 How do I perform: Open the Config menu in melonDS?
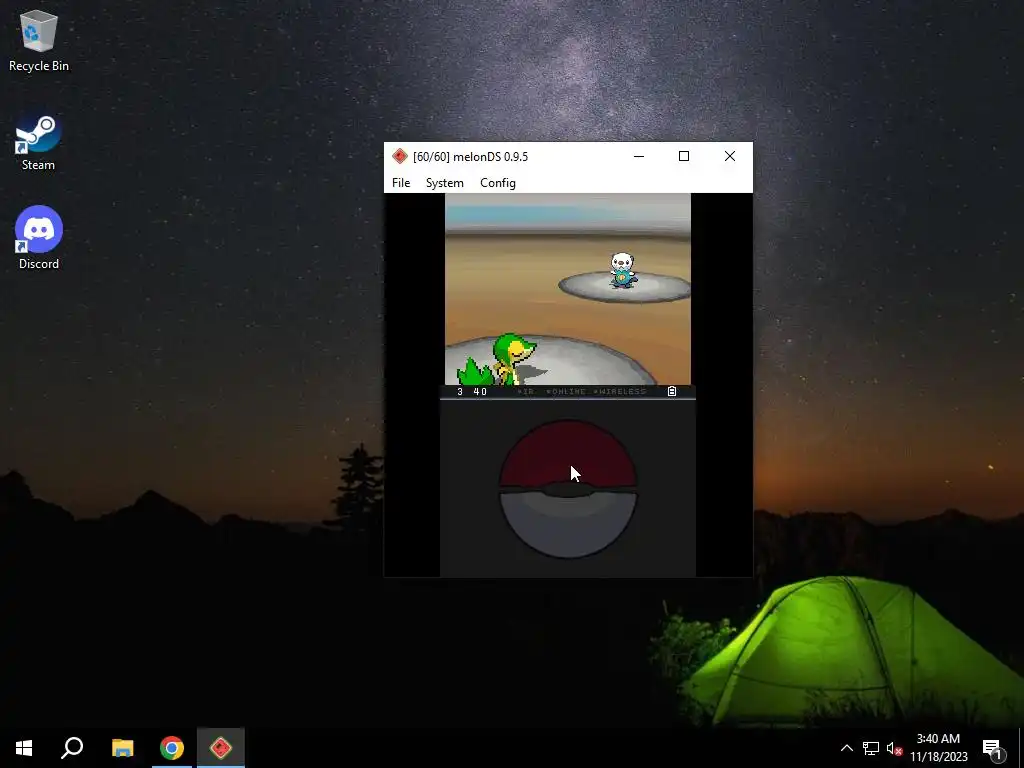[x=498, y=183]
